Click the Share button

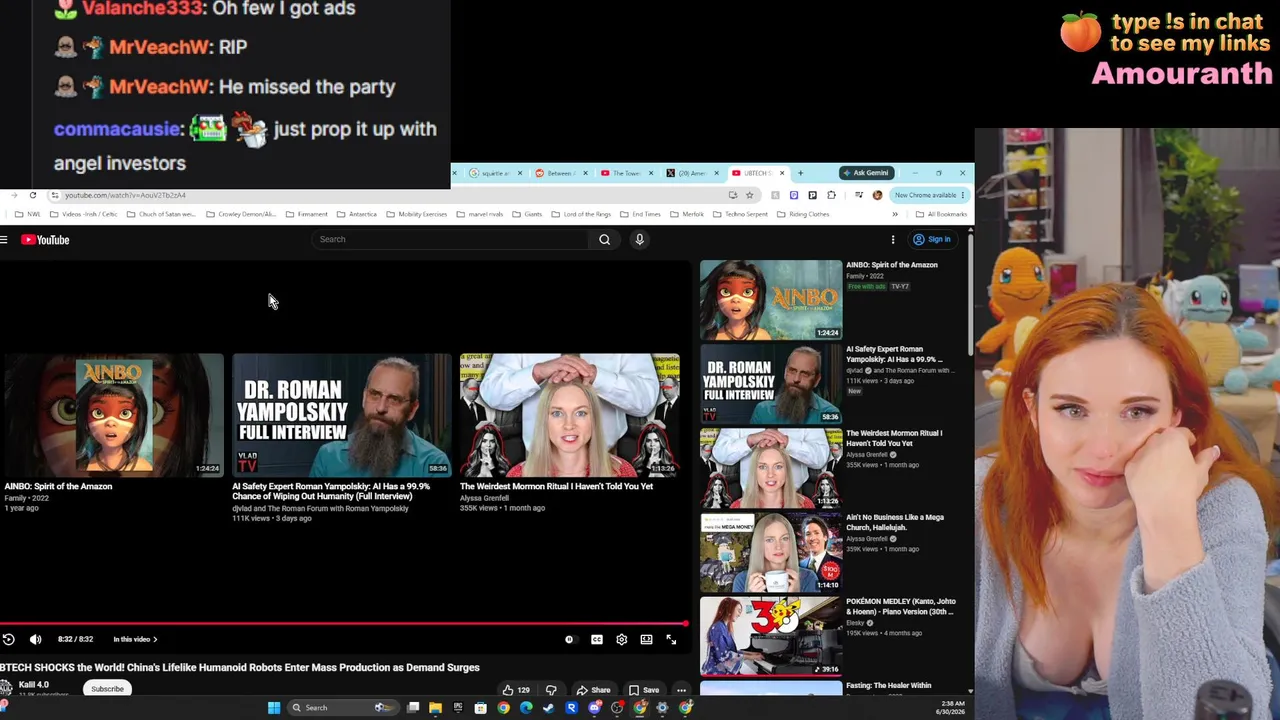coord(592,690)
